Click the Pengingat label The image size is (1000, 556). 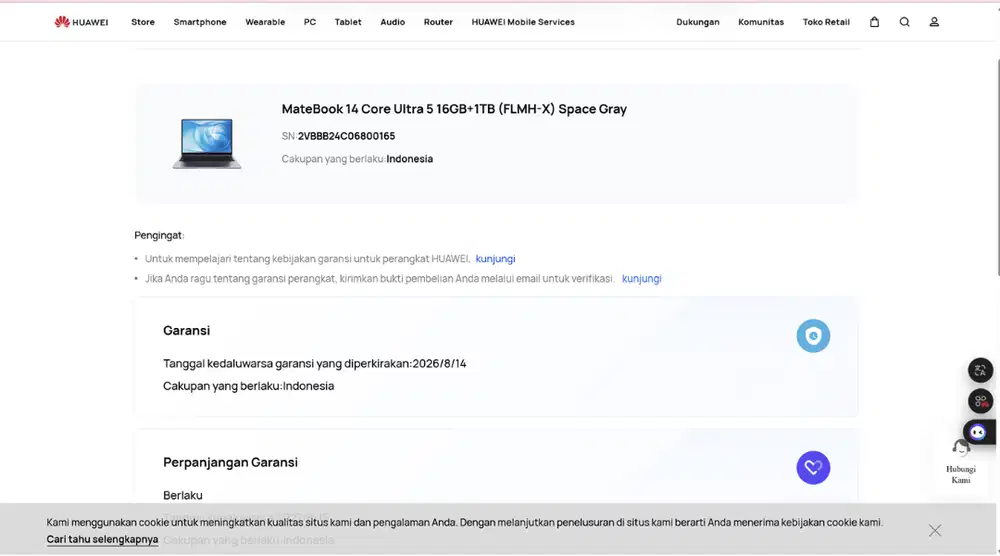(159, 235)
